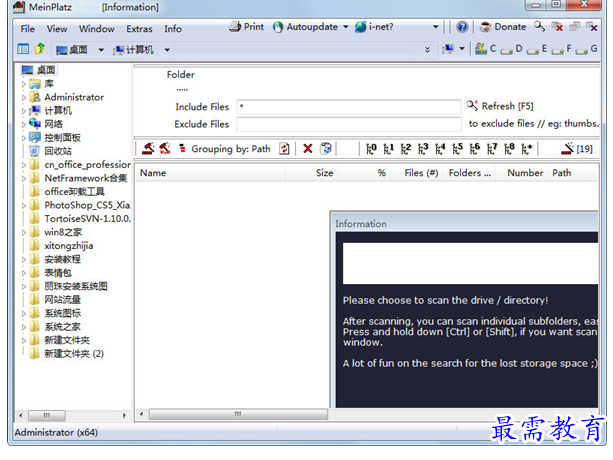Set tree expand level 0 icon
The image size is (613, 460).
[x=371, y=149]
